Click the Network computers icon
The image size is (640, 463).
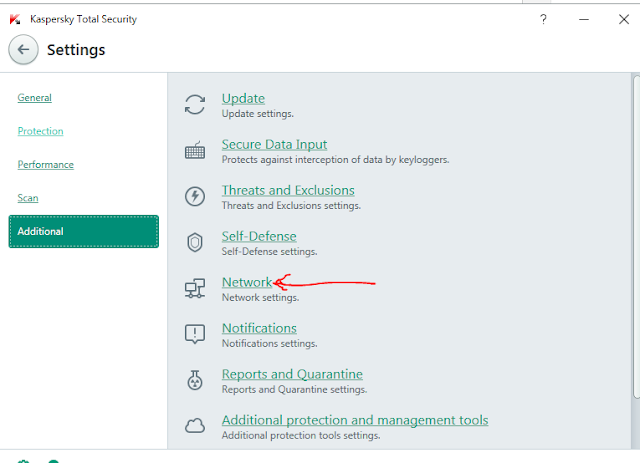pos(196,289)
